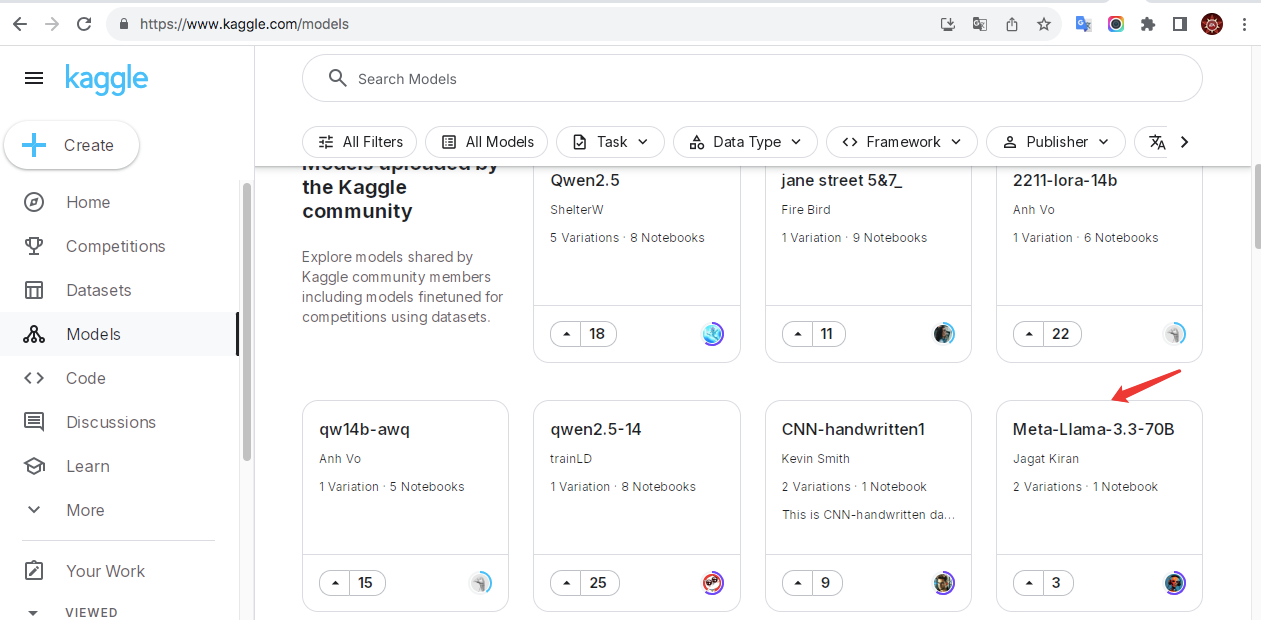This screenshot has height=620, width=1261.
Task: Click the Your Work pencil icon
Action: coord(34,571)
